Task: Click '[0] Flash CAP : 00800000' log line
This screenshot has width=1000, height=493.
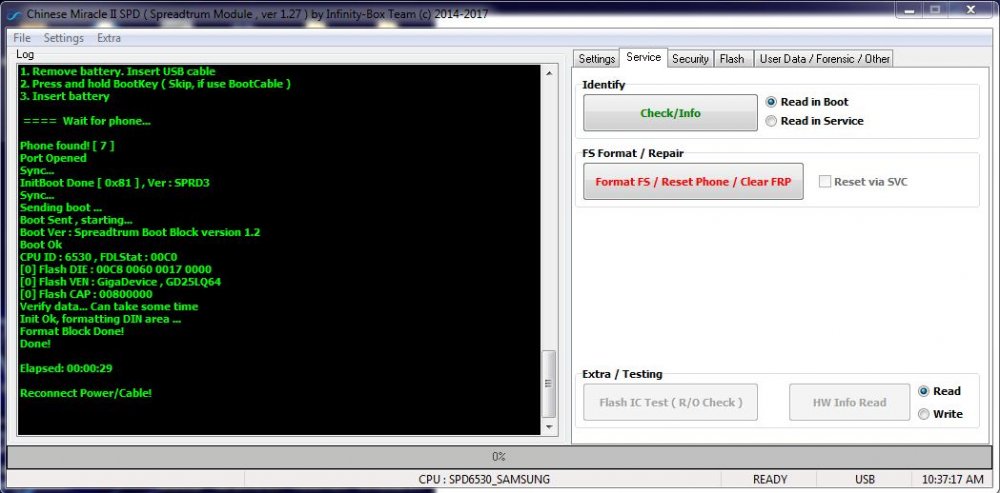Action: [x=86, y=294]
